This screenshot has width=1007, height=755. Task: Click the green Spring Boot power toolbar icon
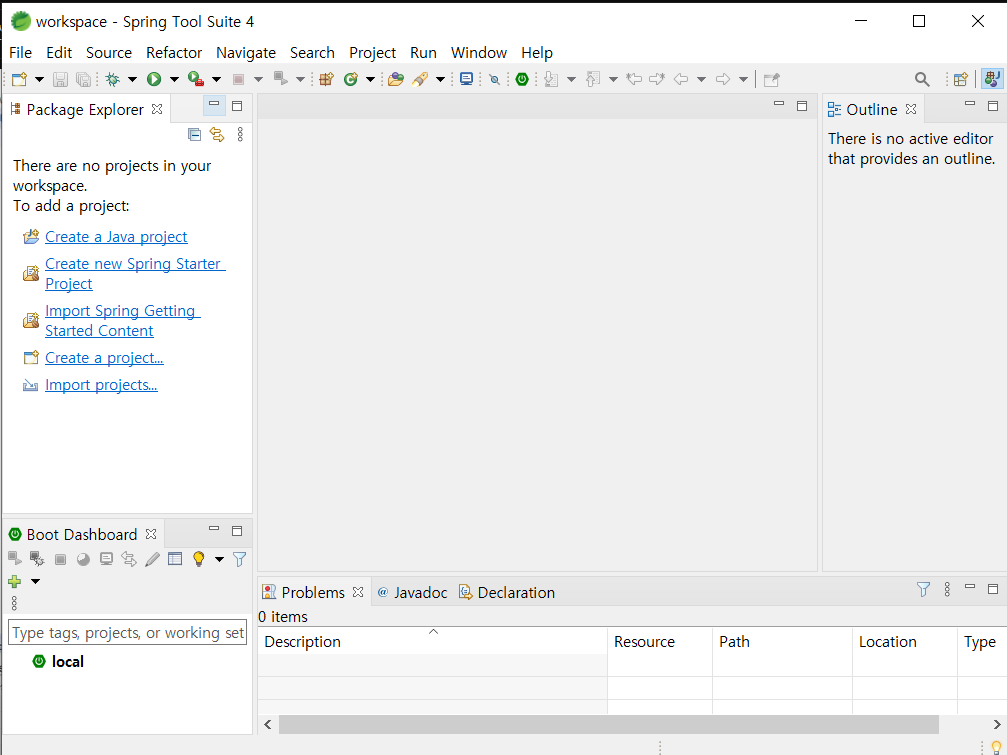(522, 79)
